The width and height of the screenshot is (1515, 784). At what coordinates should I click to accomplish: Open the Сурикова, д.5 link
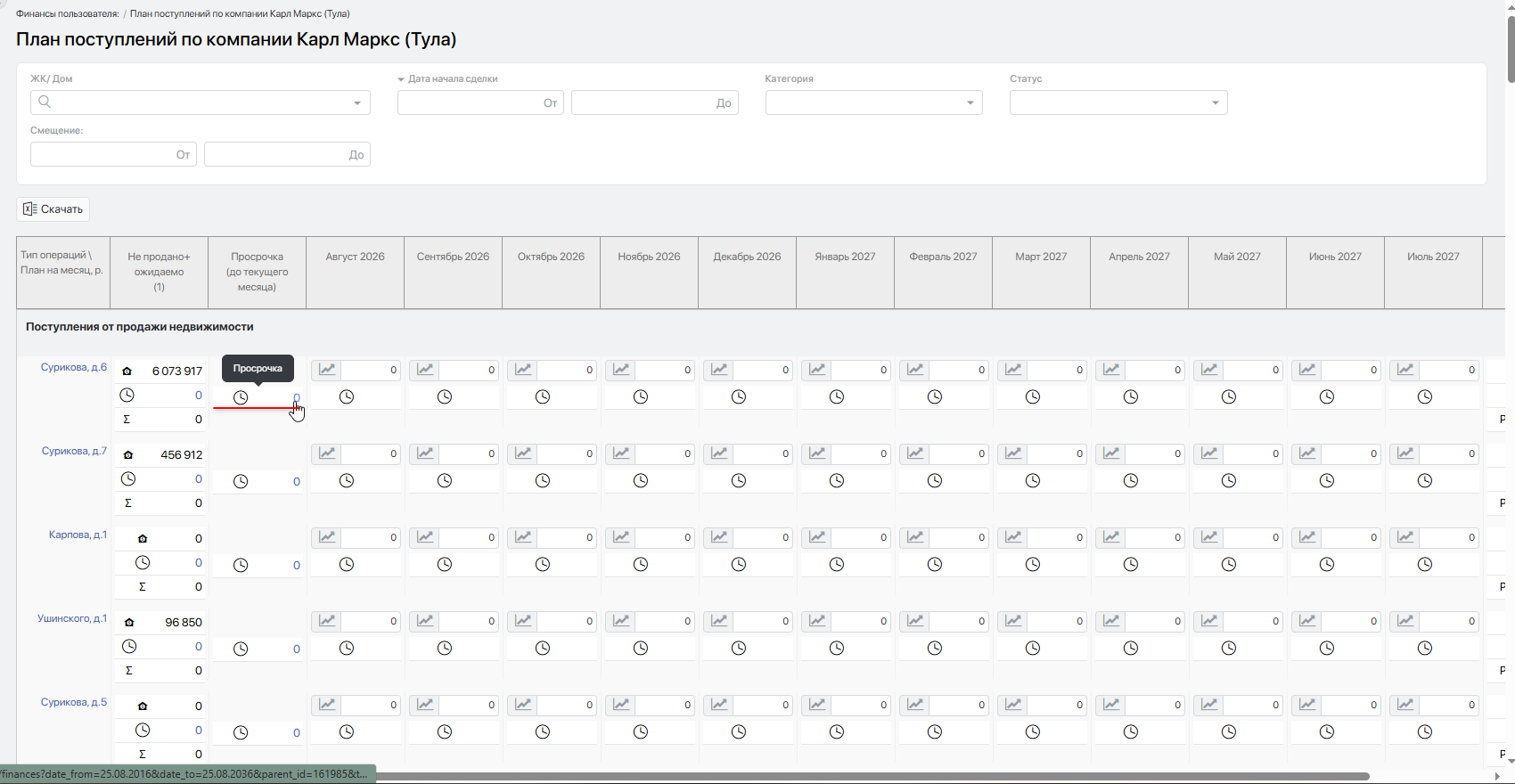point(74,702)
